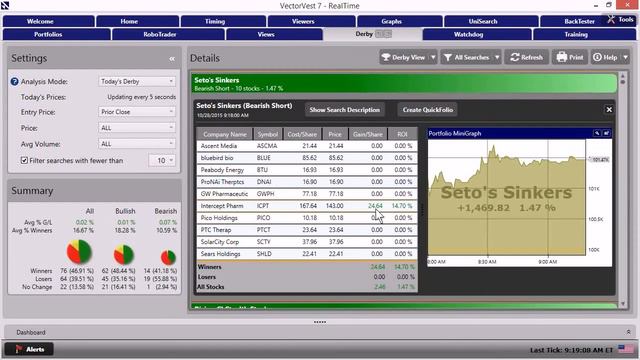Click the Portfolio MiniGraph chart area
Screen dimensions: 640x360
tap(506, 198)
